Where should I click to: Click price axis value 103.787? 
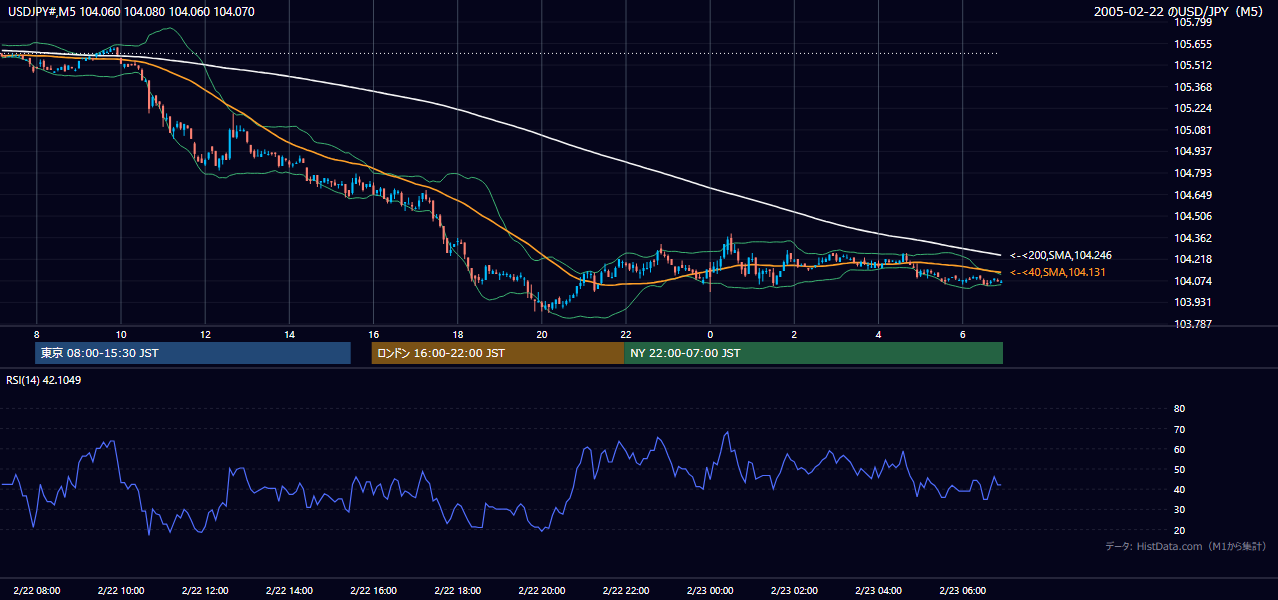tap(1193, 324)
